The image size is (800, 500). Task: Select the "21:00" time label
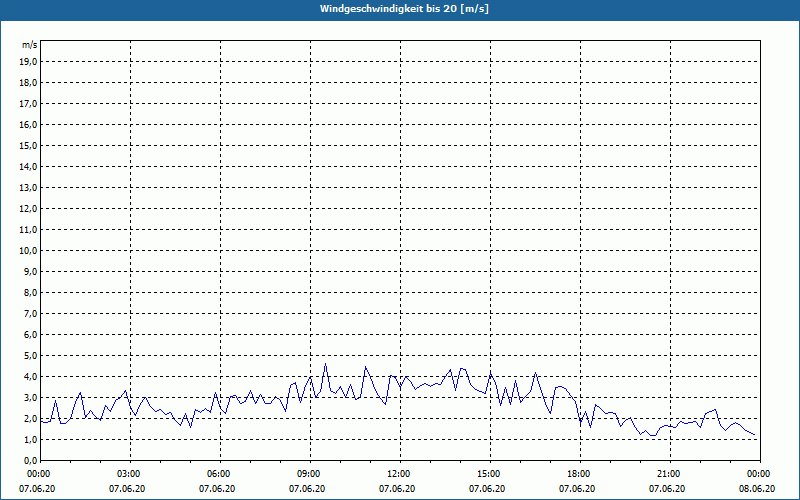tap(670, 474)
